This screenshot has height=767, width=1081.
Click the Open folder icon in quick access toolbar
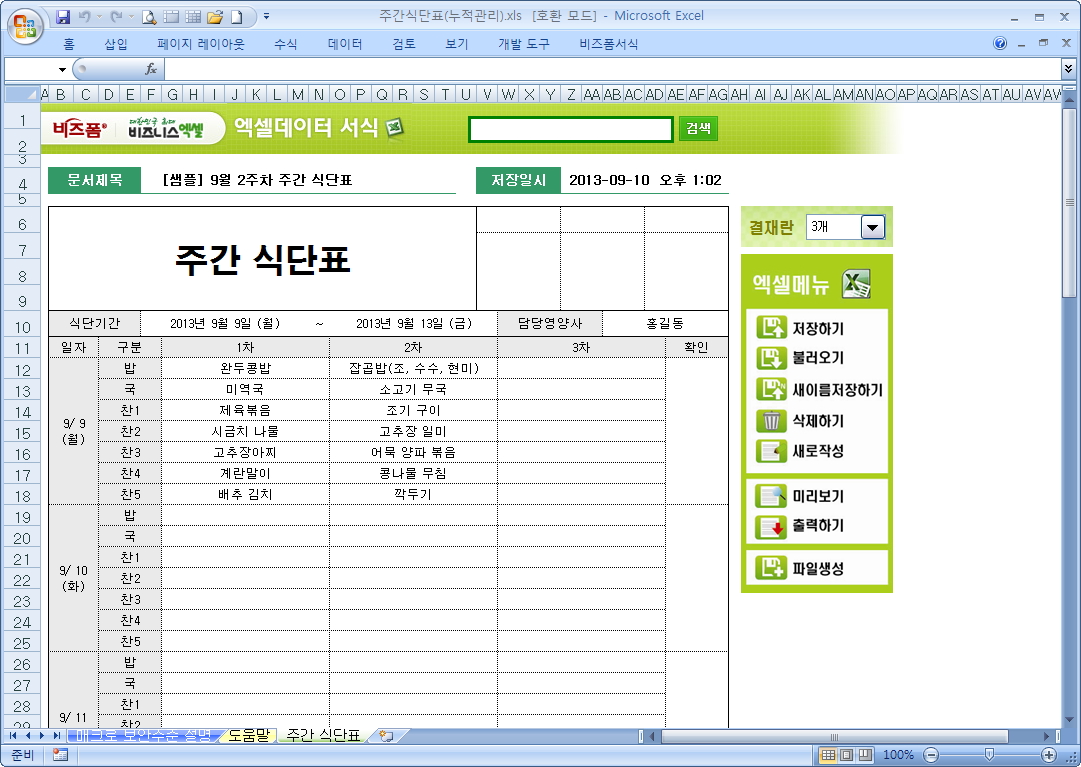214,17
